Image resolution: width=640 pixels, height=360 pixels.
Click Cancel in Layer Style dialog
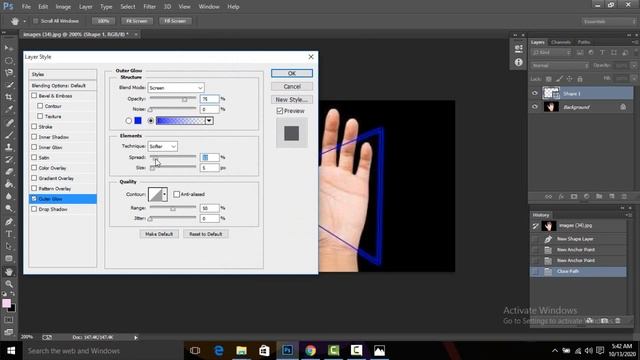292,87
